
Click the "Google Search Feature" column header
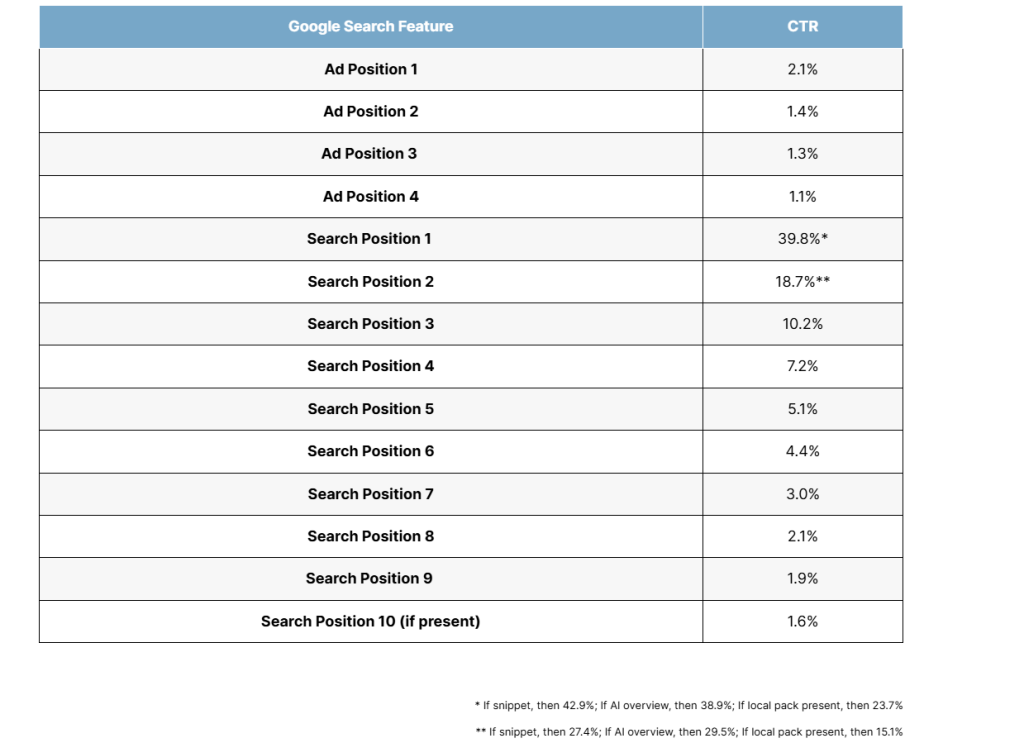click(x=370, y=27)
